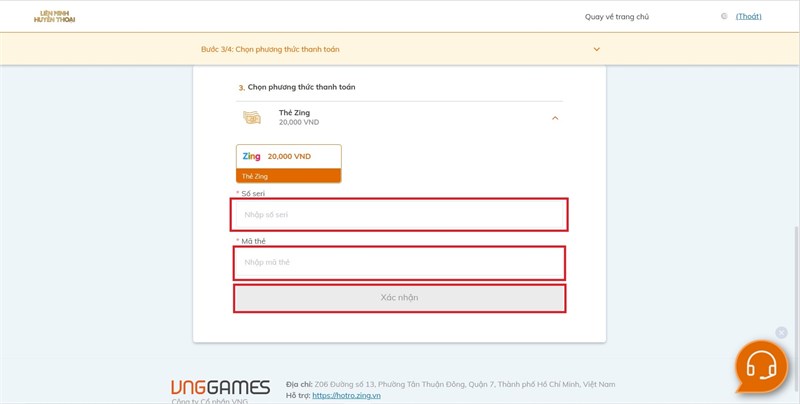Viewport: 800px width, 404px height.
Task: Click the card stack icon next to Thẻ Zing
Action: [252, 118]
